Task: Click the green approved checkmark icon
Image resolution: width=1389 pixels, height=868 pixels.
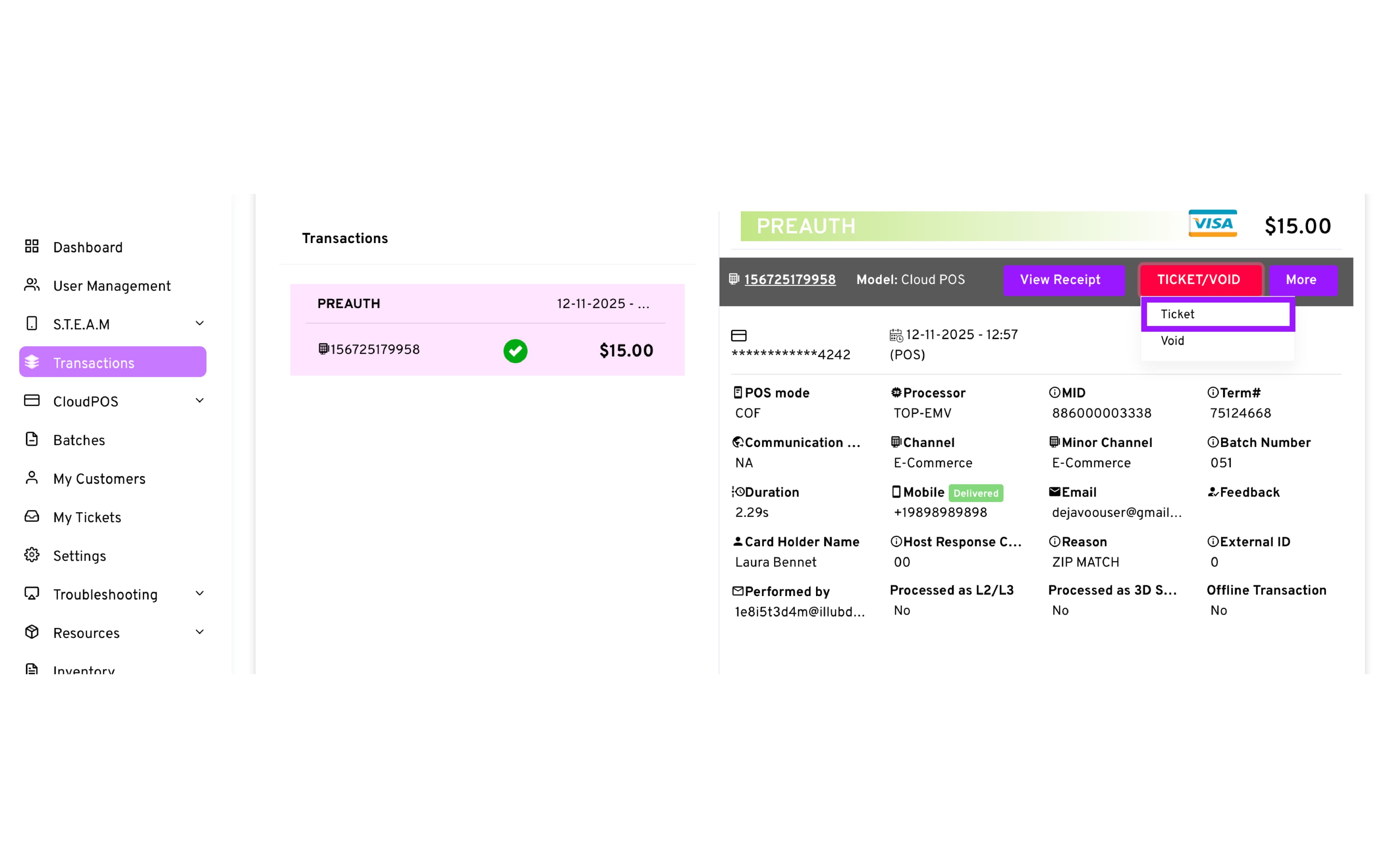Action: (x=515, y=351)
